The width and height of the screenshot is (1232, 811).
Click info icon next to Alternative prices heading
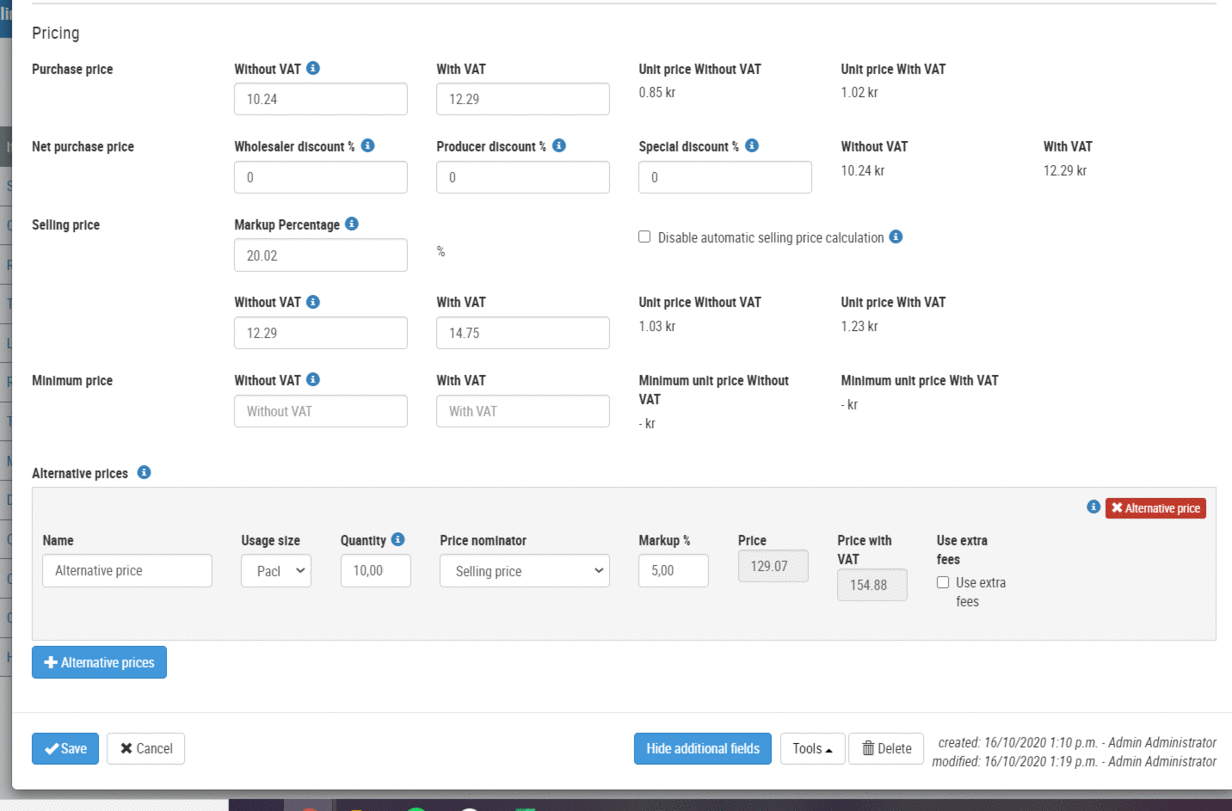point(144,472)
